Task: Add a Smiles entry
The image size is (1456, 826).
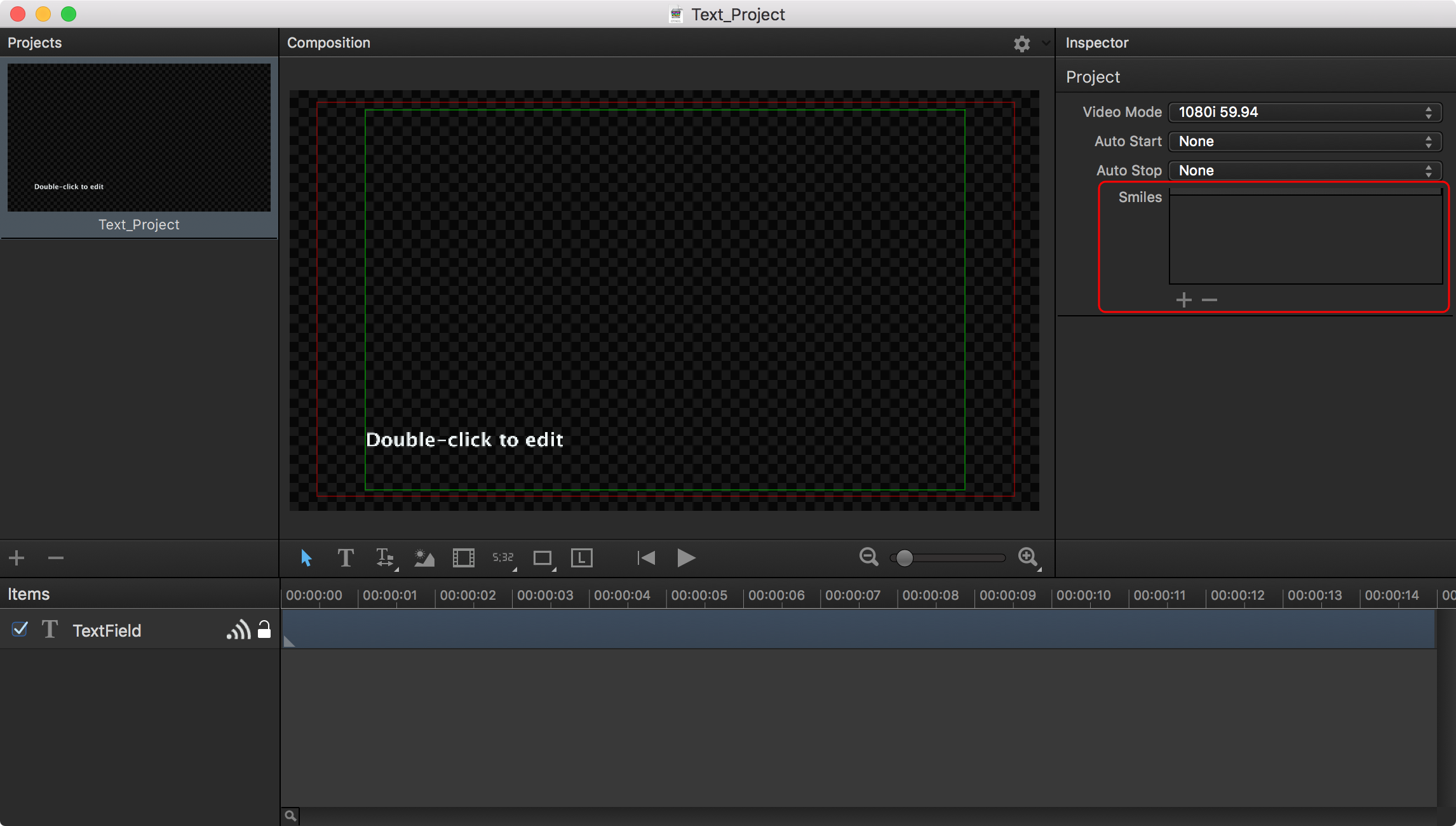Action: click(x=1183, y=300)
